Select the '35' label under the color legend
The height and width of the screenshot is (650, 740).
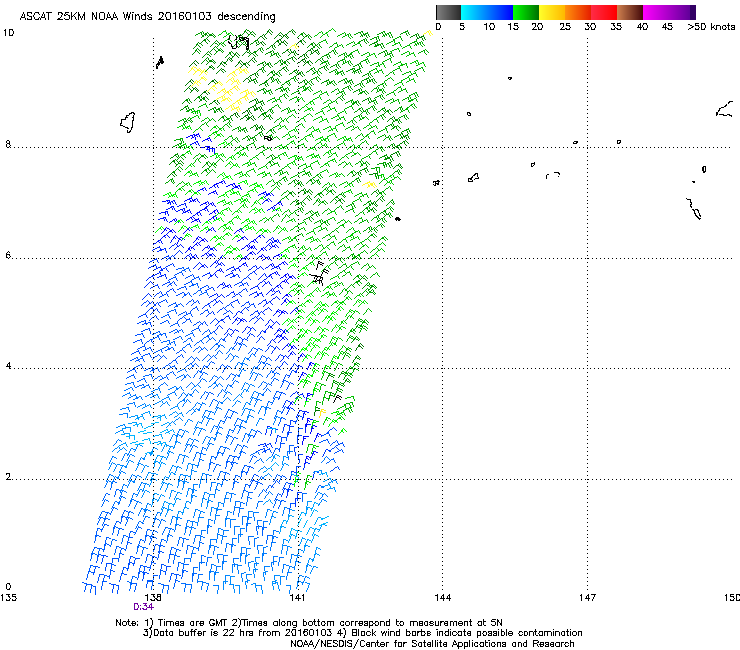click(616, 27)
